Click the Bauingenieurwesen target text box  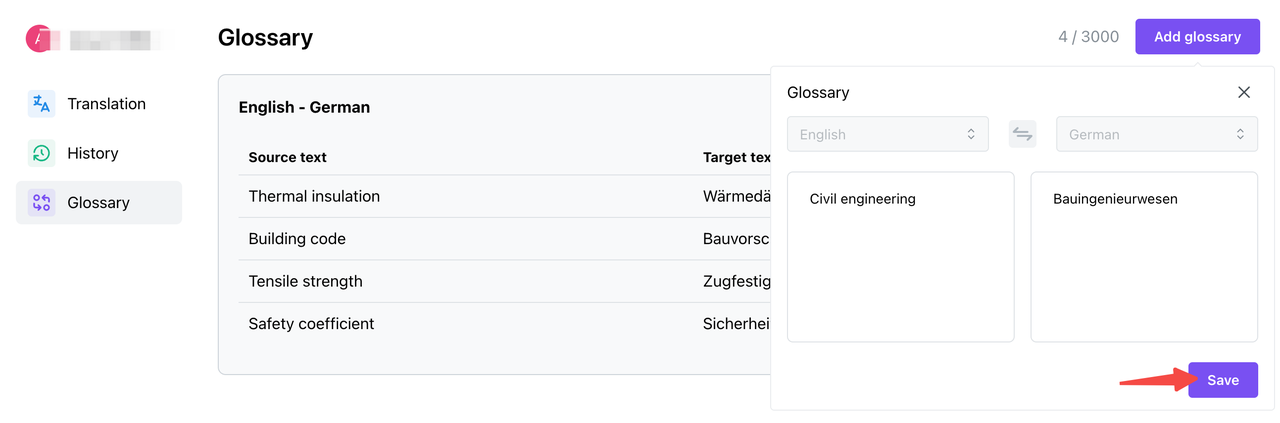click(x=1144, y=257)
